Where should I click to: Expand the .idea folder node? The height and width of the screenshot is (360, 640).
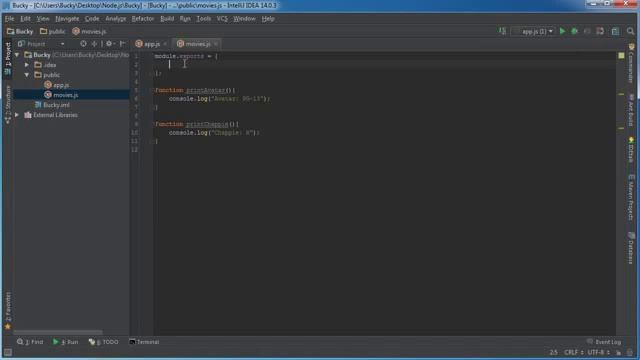(27, 65)
